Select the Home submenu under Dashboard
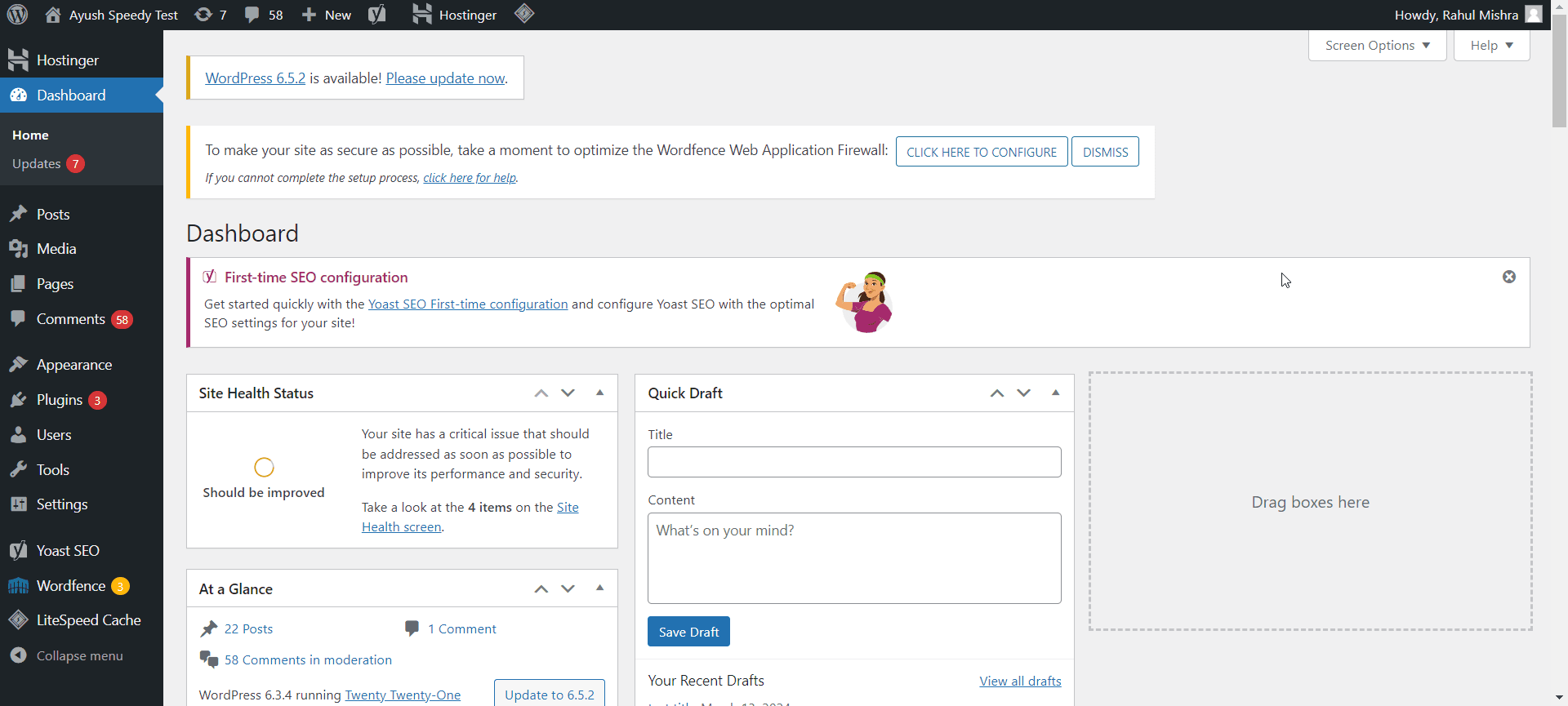Image resolution: width=1568 pixels, height=706 pixels. pyautogui.click(x=30, y=135)
